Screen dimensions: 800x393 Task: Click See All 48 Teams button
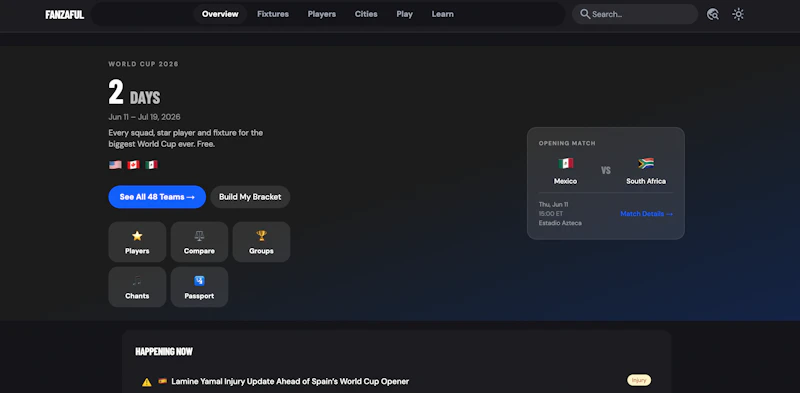[x=157, y=197]
